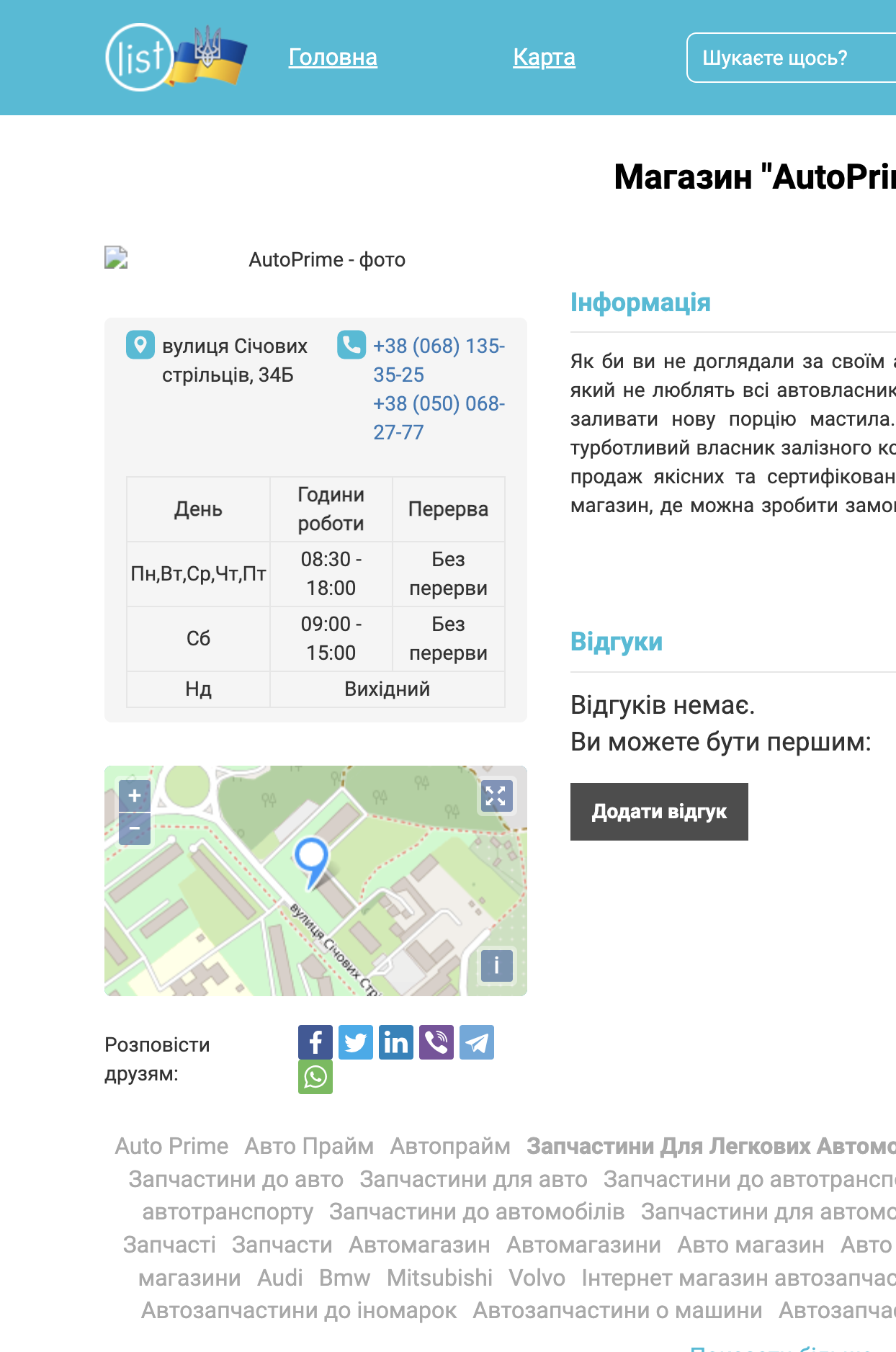Click the Авто магазин tag
896x1352 pixels.
click(x=751, y=1245)
